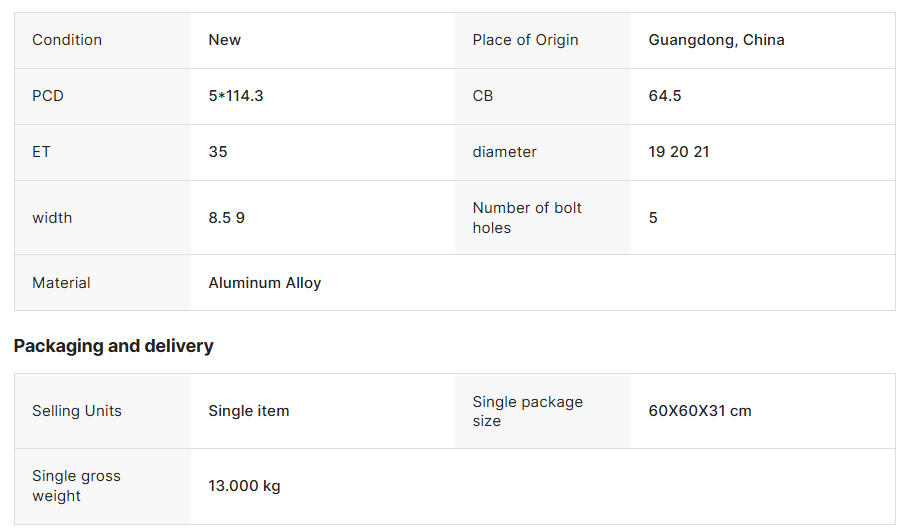Select the gross weight value "13.000 kg"
Image resolution: width=909 pixels, height=530 pixels.
(x=245, y=487)
